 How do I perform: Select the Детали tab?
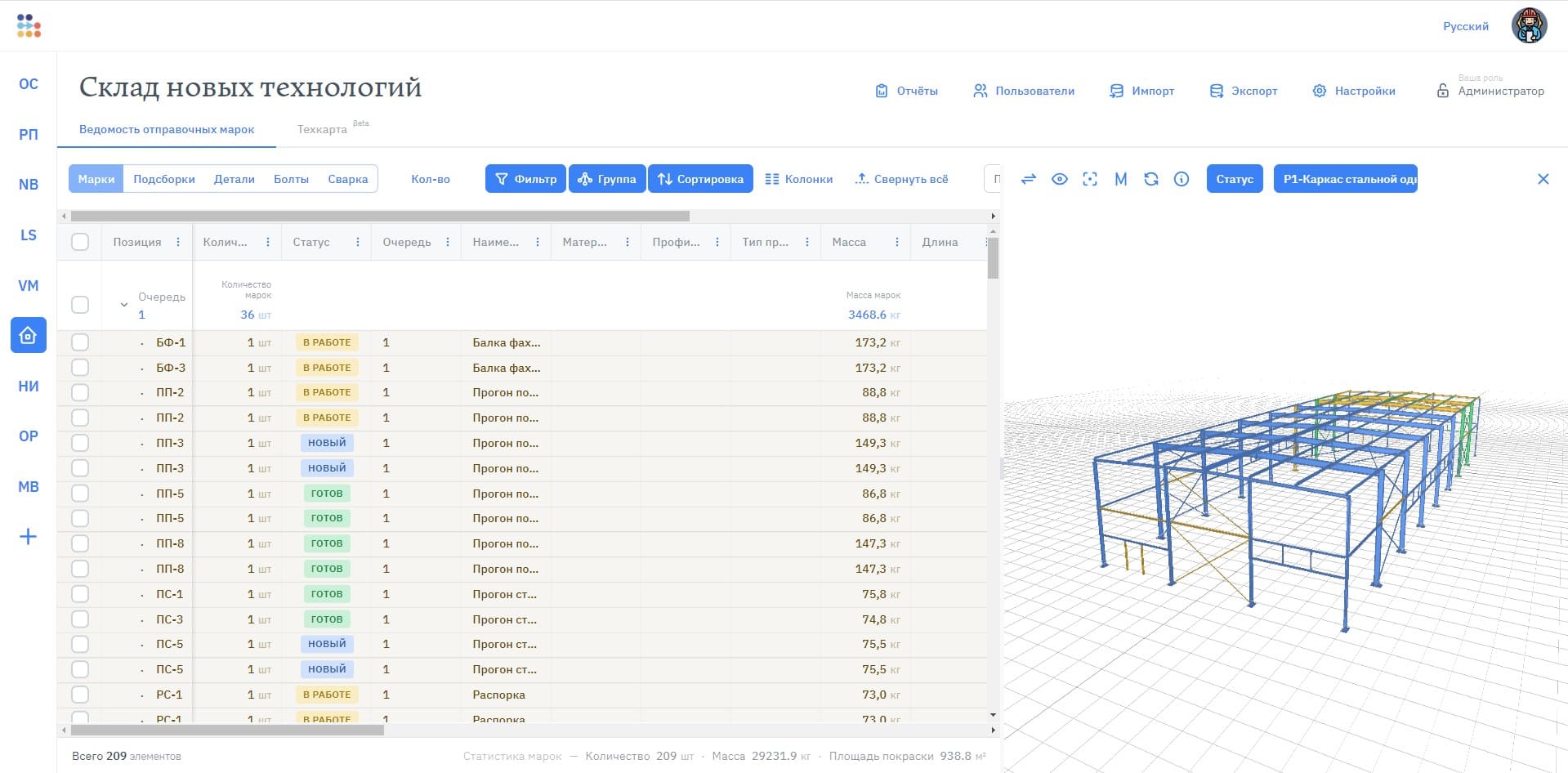[x=235, y=179]
